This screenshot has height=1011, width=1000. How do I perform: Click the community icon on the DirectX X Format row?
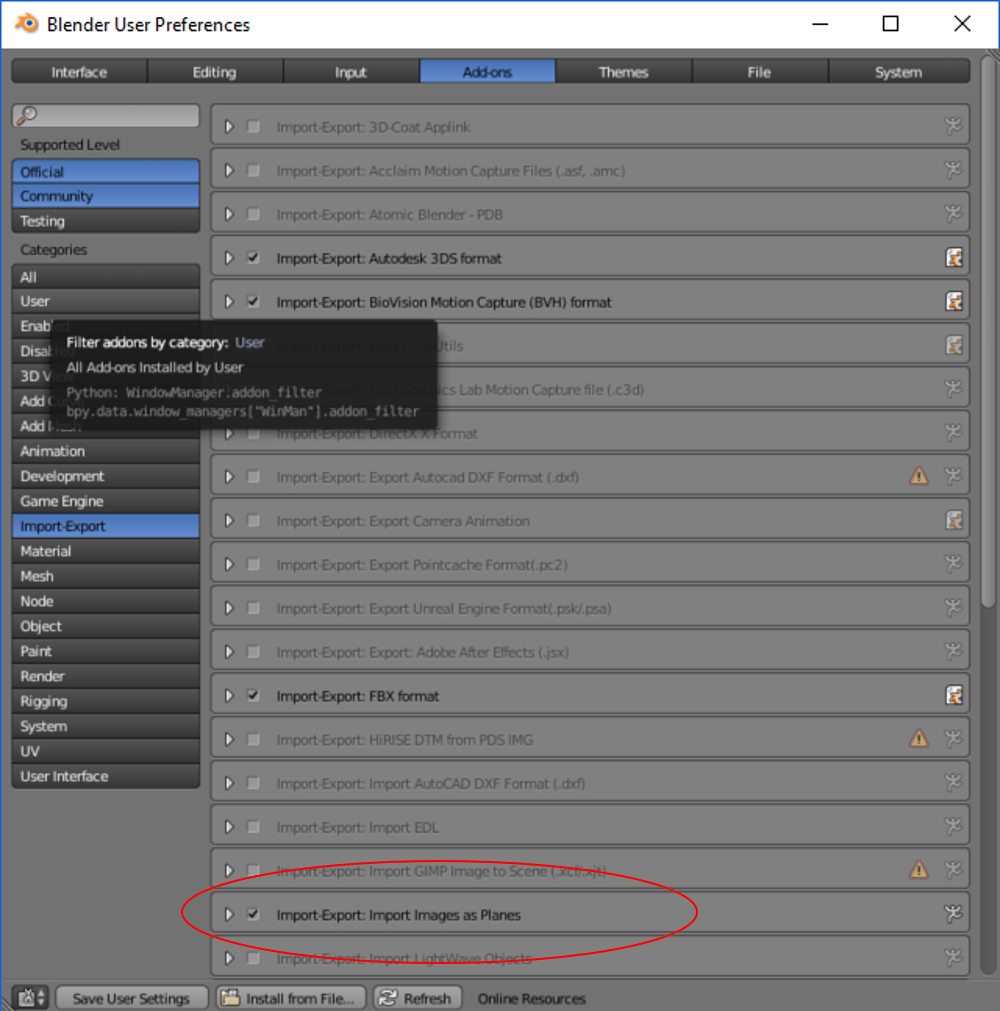point(953,433)
